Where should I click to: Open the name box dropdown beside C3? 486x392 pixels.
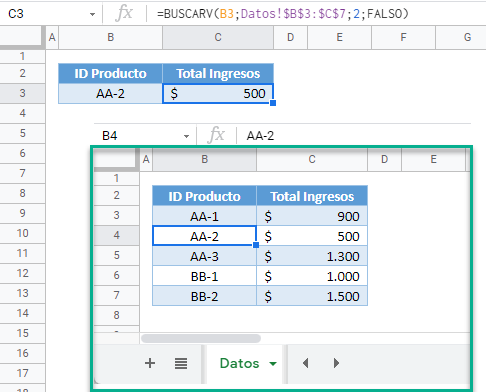[x=92, y=14]
